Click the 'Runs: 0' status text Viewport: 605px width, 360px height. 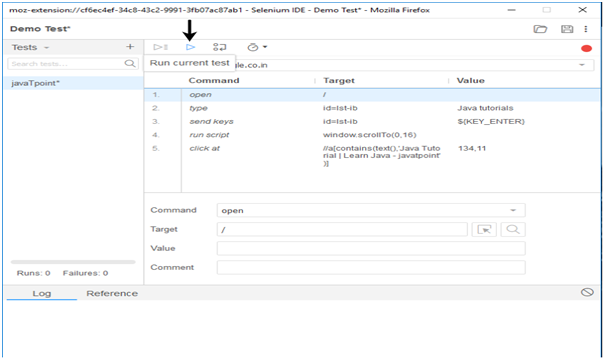[33, 273]
